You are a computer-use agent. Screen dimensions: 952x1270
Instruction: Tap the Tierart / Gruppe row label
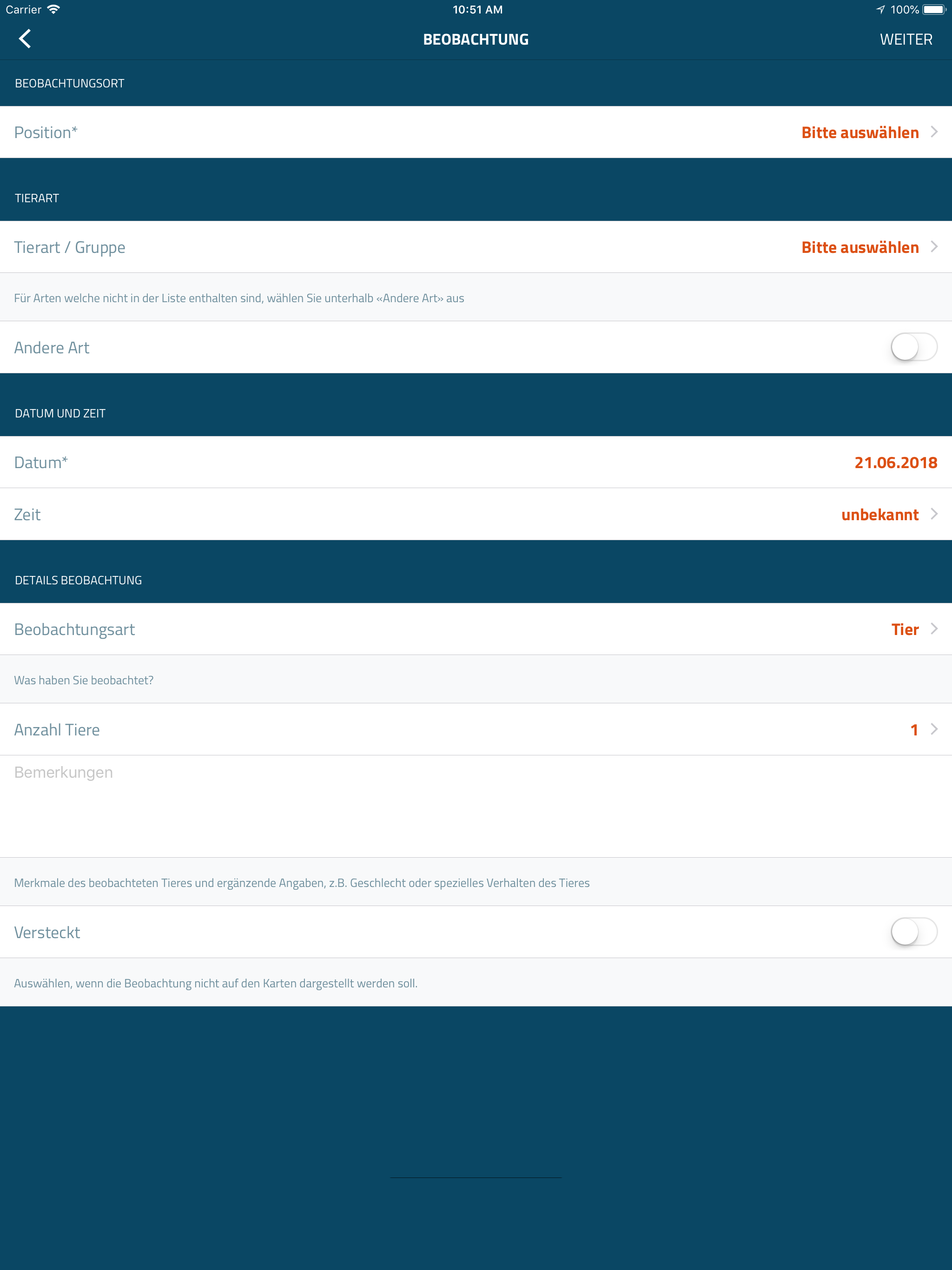(x=69, y=247)
